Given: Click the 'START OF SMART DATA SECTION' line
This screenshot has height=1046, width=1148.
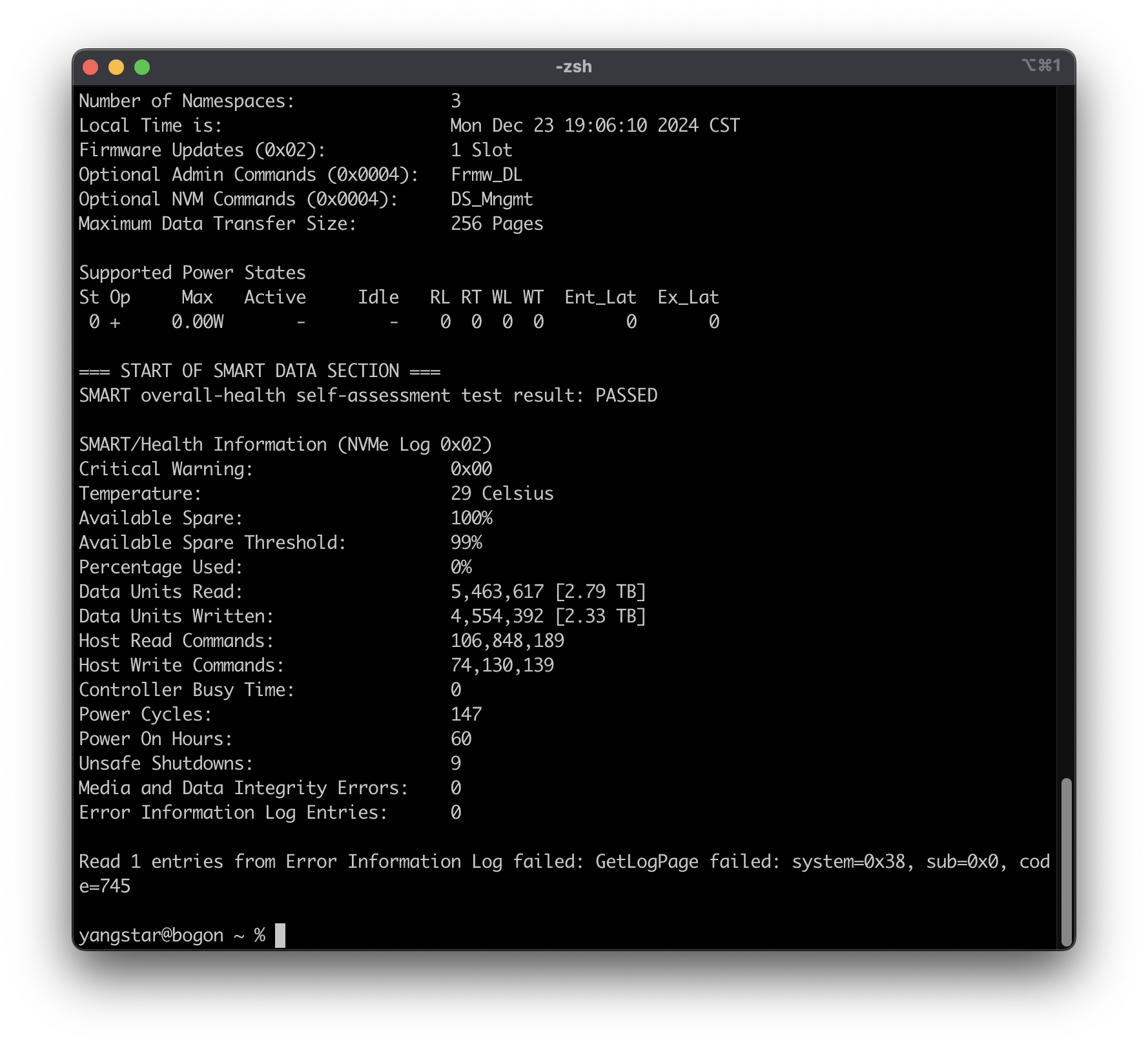Looking at the screenshot, I should [x=260, y=371].
